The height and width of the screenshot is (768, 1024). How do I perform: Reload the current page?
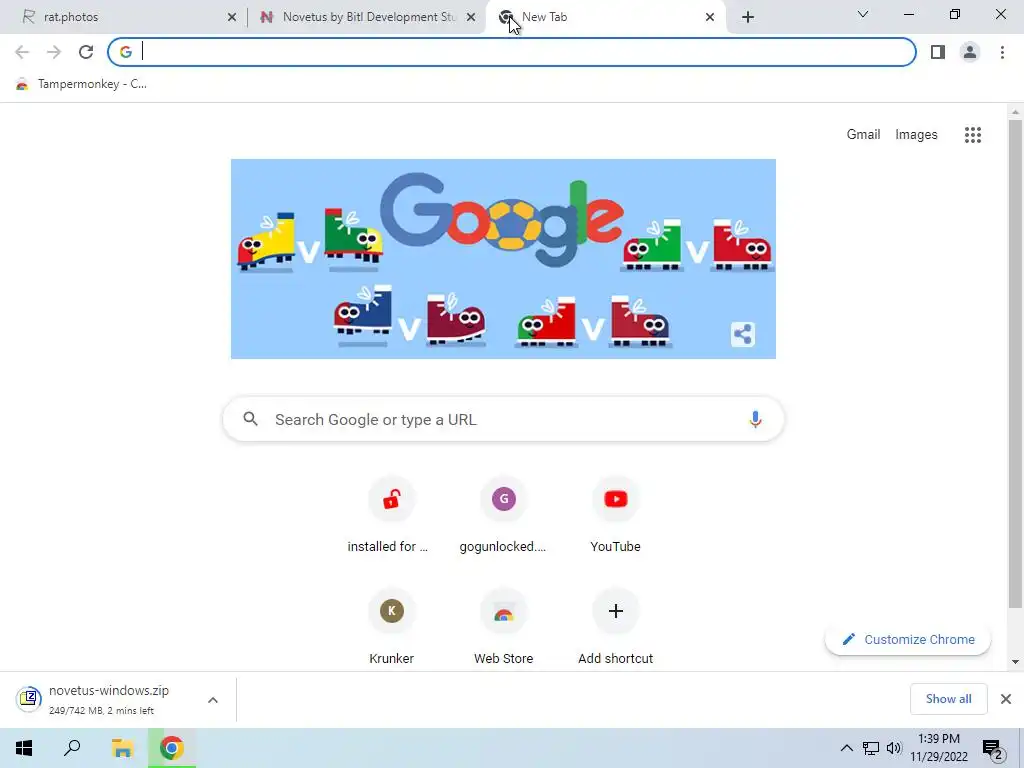tap(86, 52)
